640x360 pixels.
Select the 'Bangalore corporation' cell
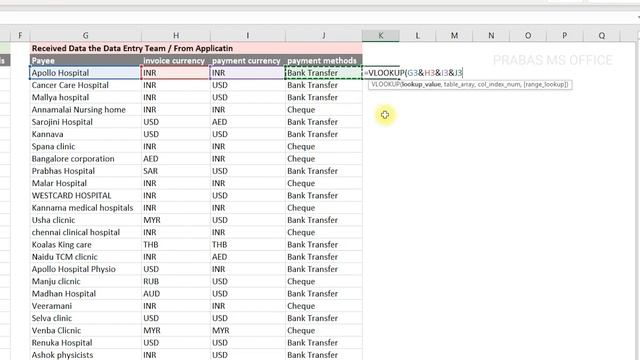(85, 158)
